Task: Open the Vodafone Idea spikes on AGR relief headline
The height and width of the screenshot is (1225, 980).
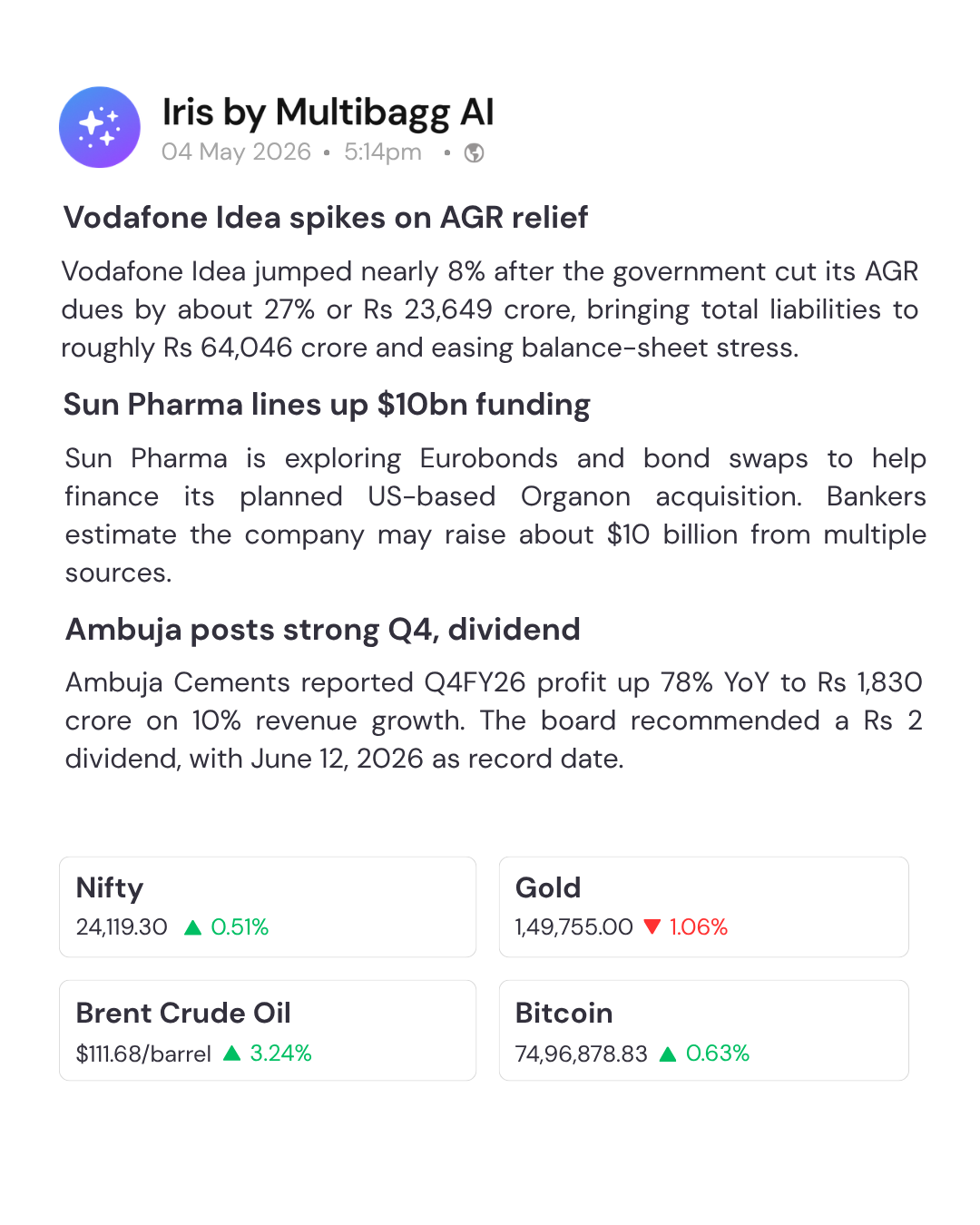Action: point(326,218)
